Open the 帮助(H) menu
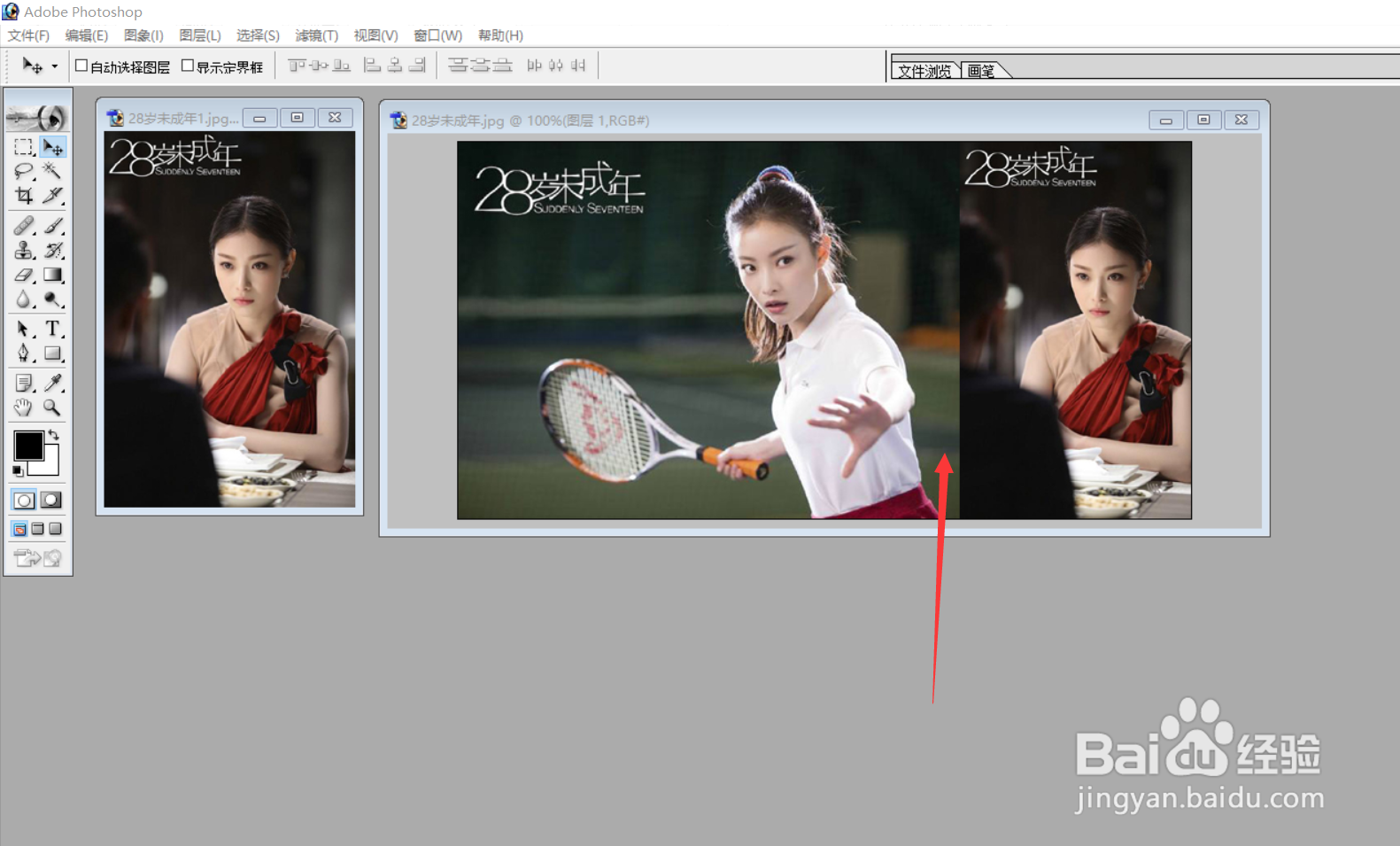The height and width of the screenshot is (846, 1400). point(500,35)
